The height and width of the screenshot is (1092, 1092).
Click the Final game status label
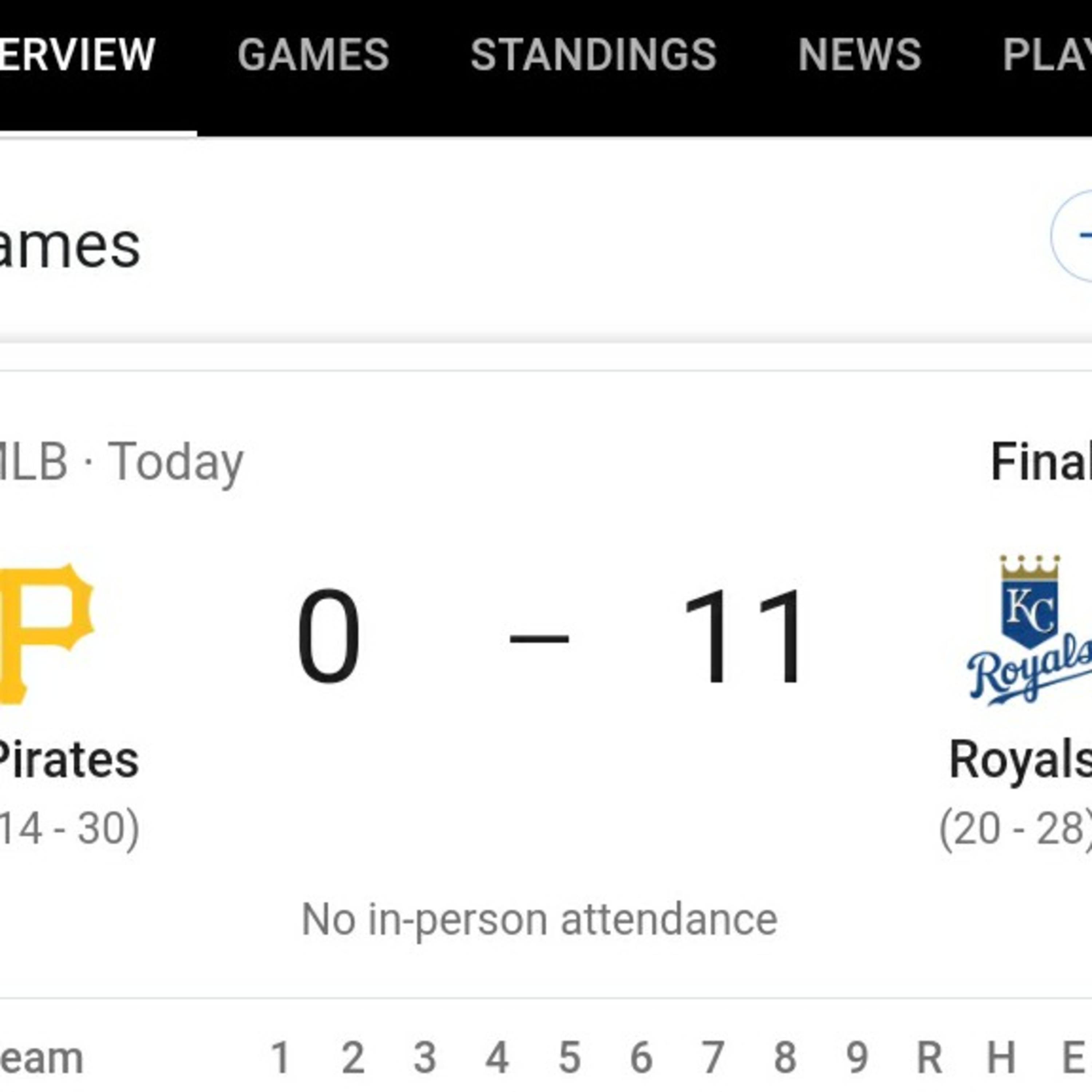coord(1041,462)
